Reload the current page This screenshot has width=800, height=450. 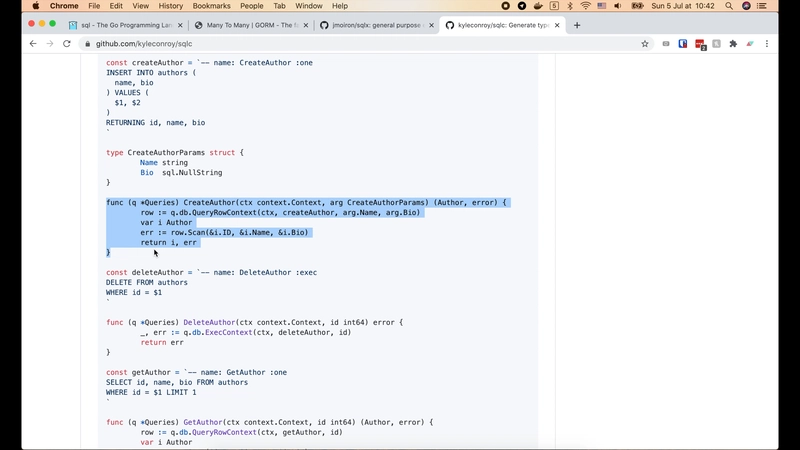[67, 44]
